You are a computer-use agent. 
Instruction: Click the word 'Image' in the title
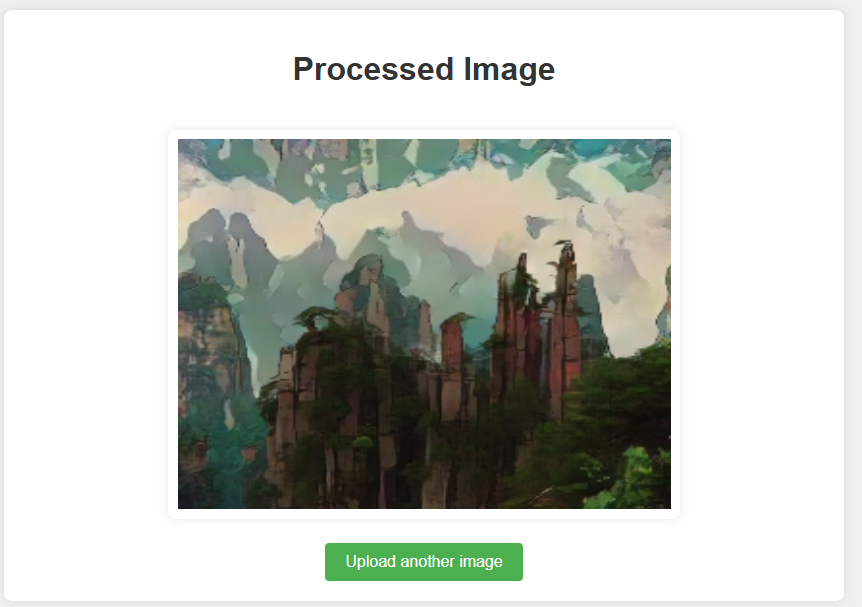coord(509,69)
